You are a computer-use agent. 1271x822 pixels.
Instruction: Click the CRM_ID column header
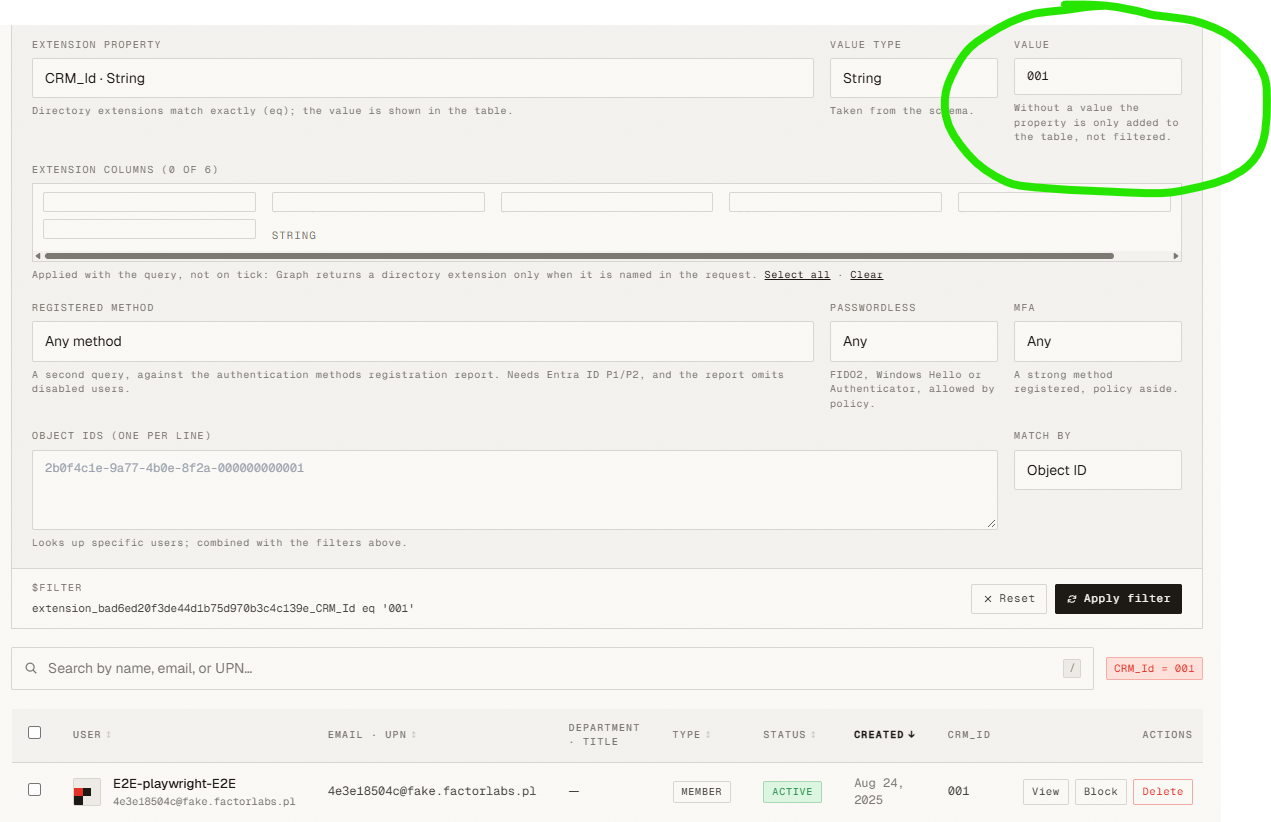coord(969,735)
